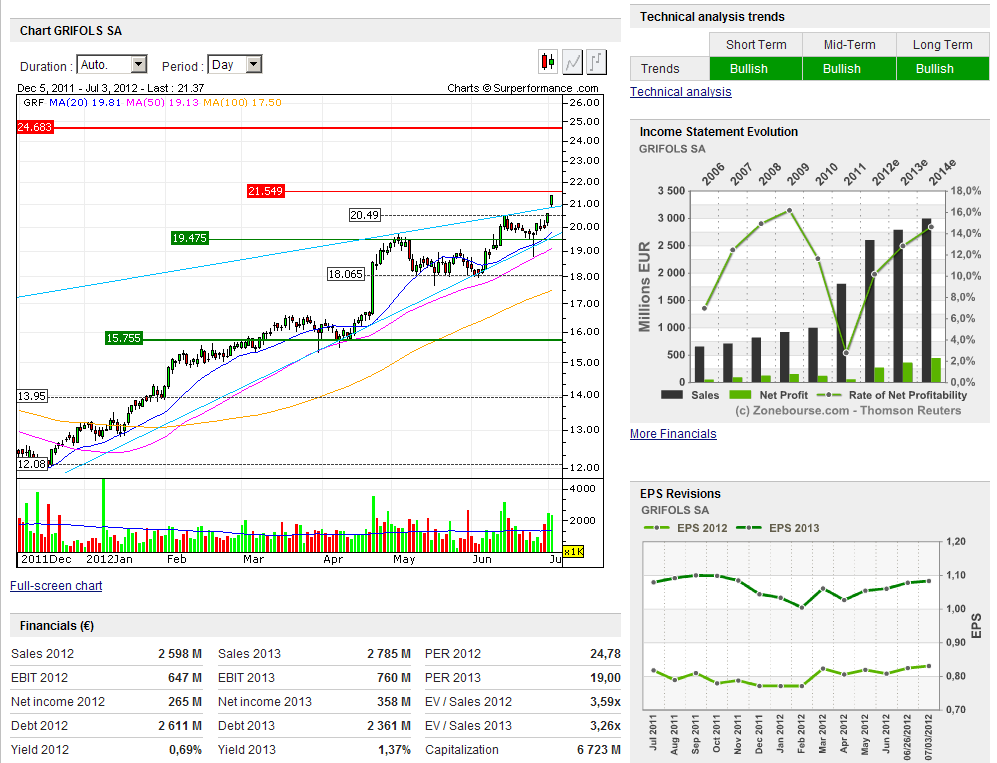Click the EBIT 2012 value 647 M

(x=184, y=678)
